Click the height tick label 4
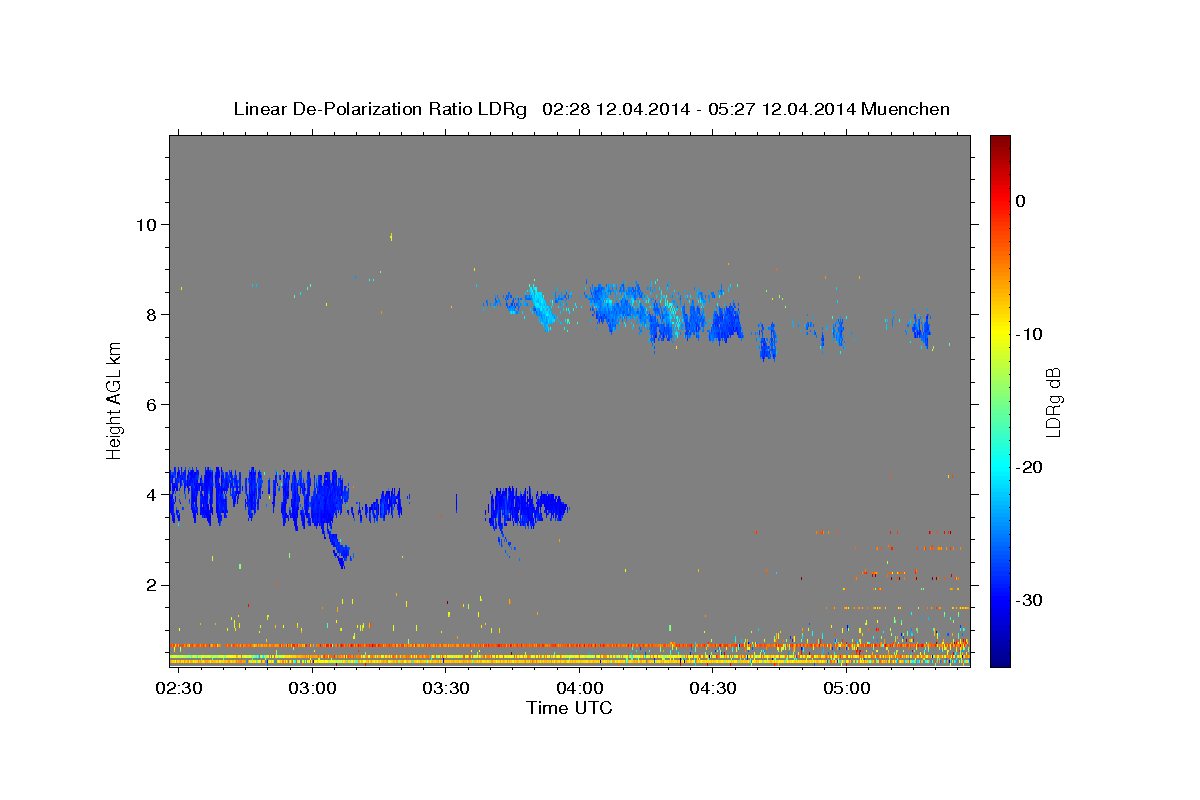Image resolution: width=1200 pixels, height=800 pixels. click(153, 494)
